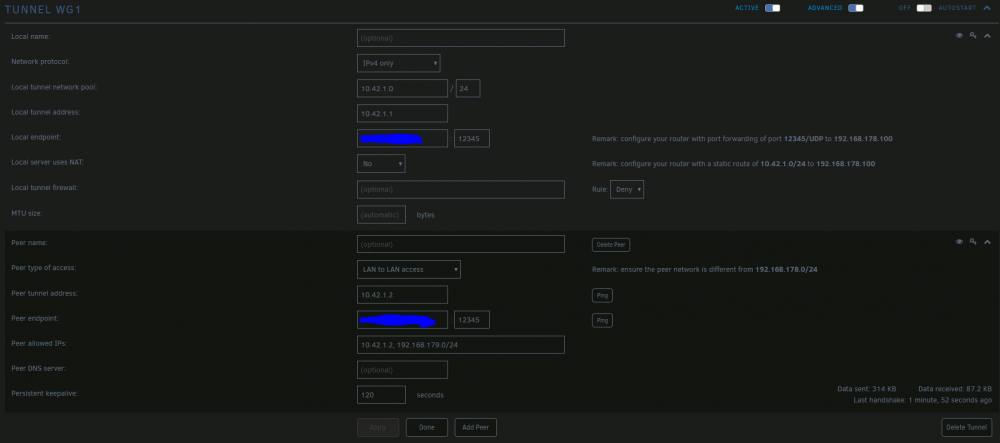
Task: Click the Local name input field
Action: pos(460,38)
